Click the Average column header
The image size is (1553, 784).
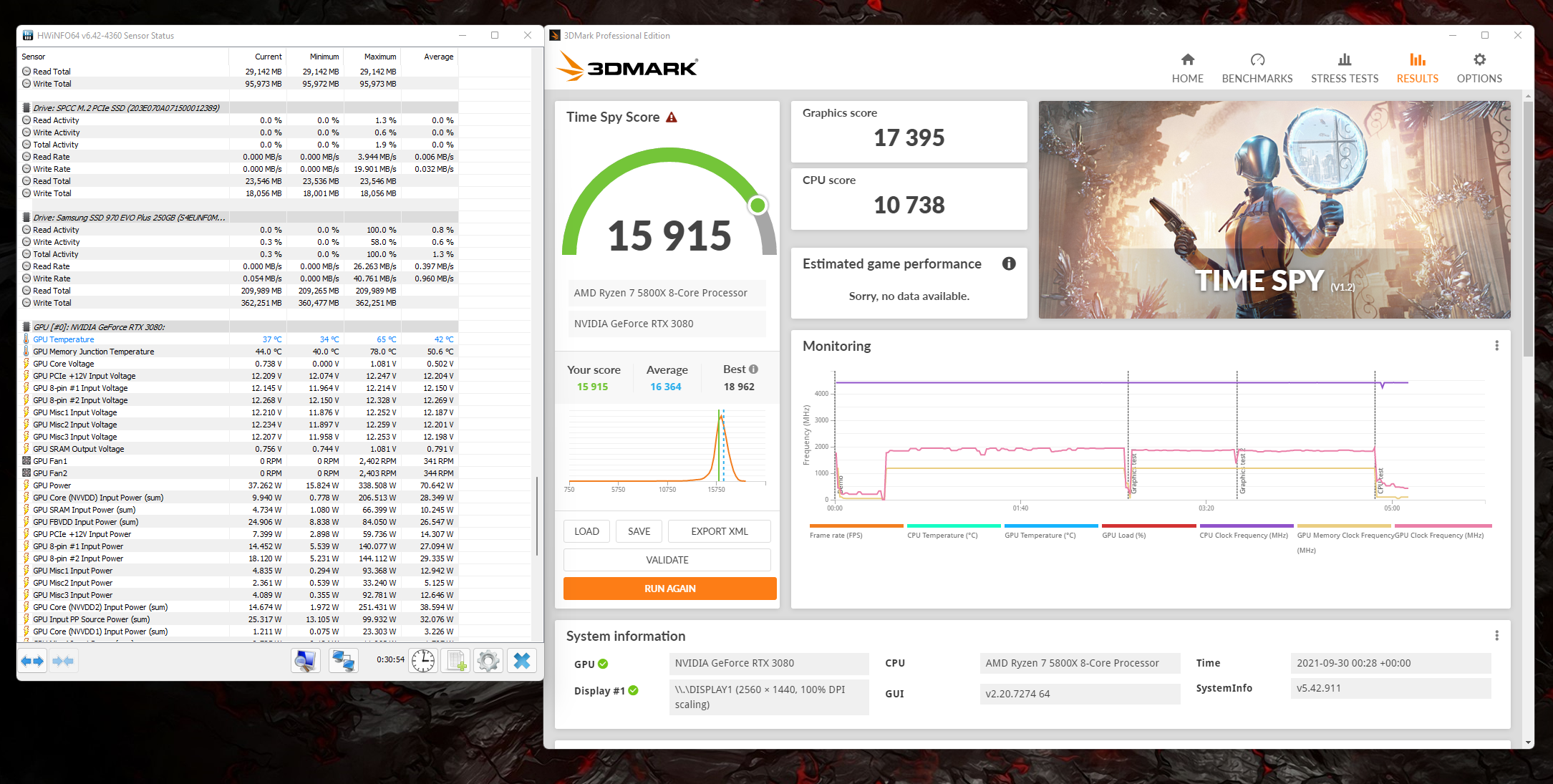coord(429,57)
